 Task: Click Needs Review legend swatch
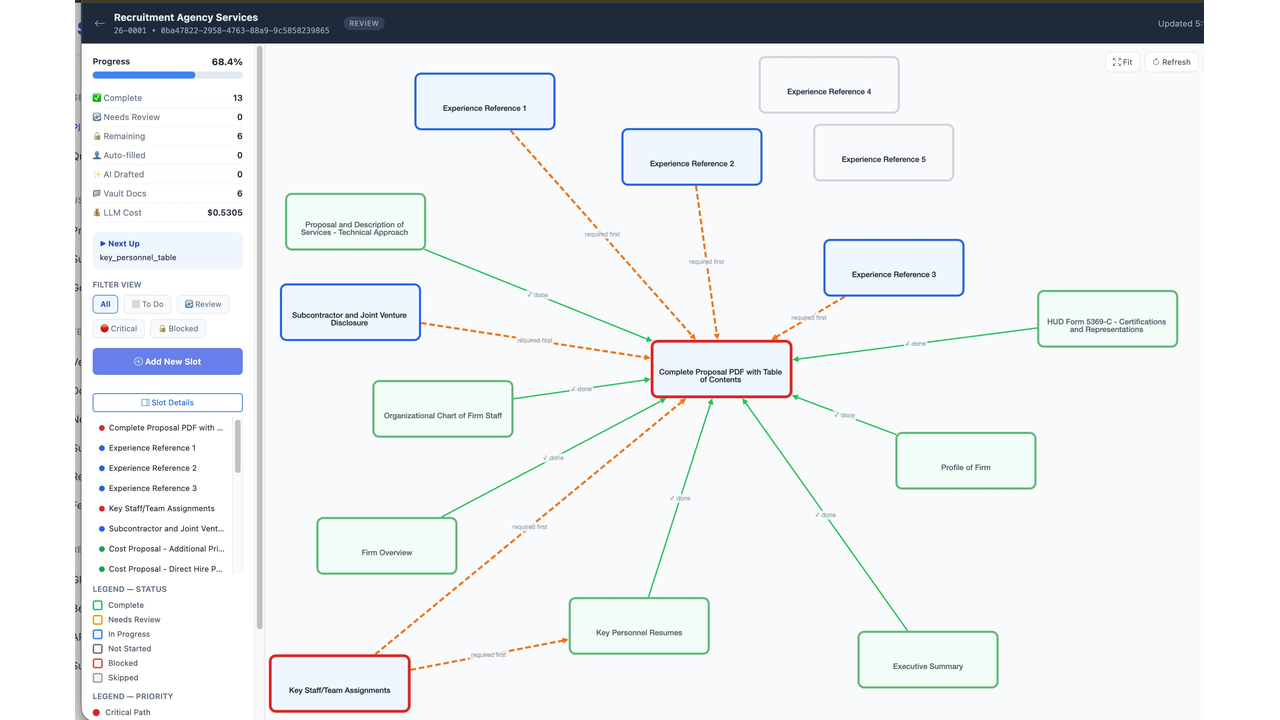click(98, 620)
